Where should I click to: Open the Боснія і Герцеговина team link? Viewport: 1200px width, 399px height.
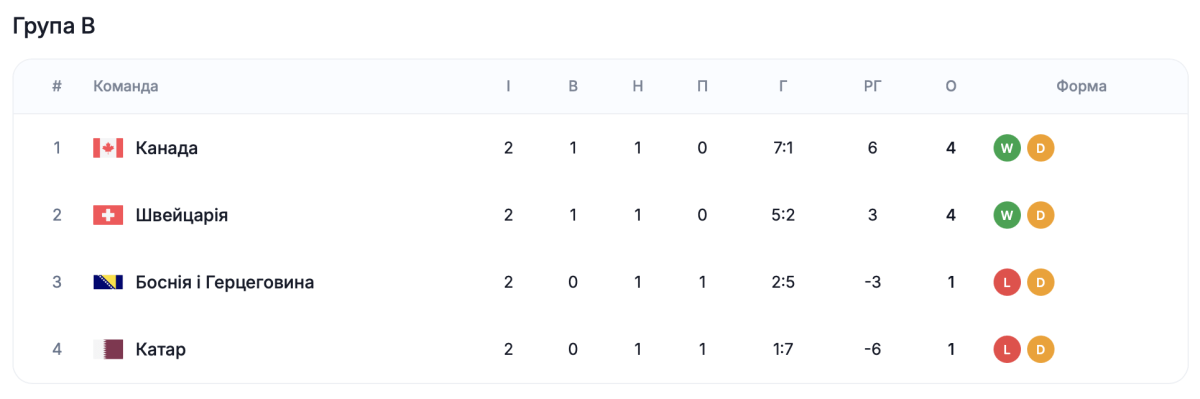pyautogui.click(x=225, y=282)
